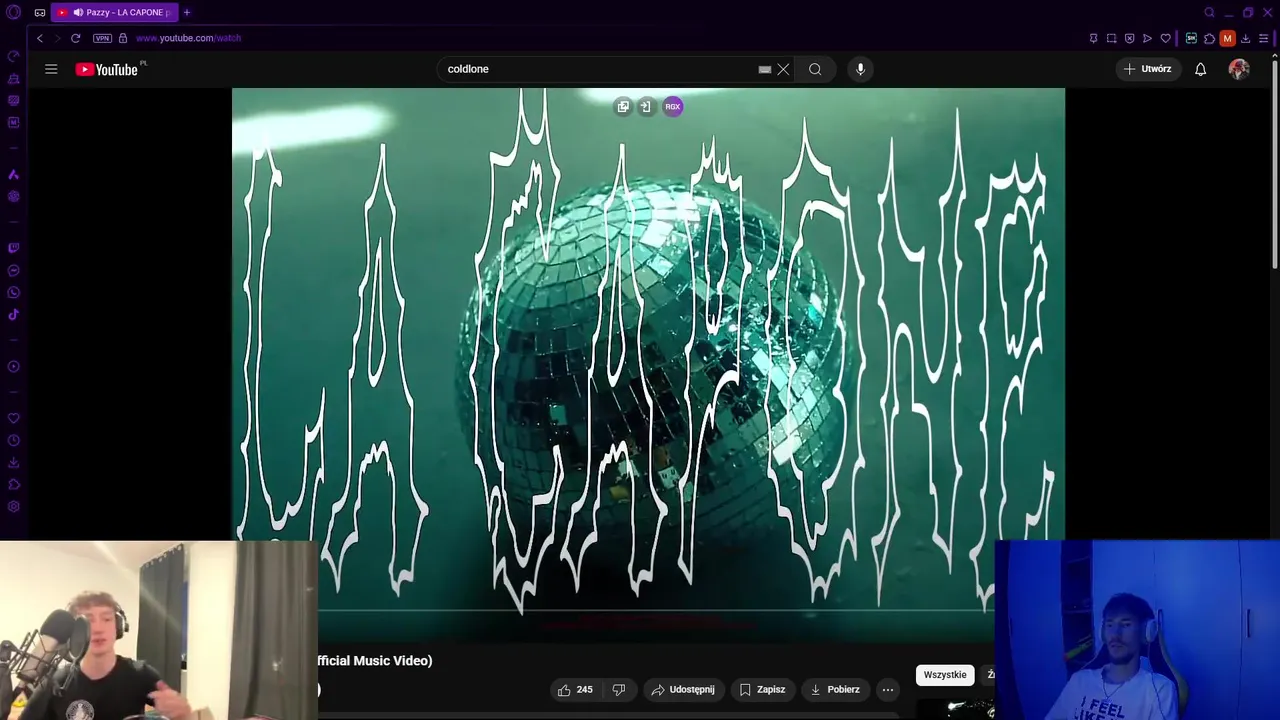The width and height of the screenshot is (1280, 720).
Task: Open the pinboard pin icon in toolbar
Action: 1093,38
